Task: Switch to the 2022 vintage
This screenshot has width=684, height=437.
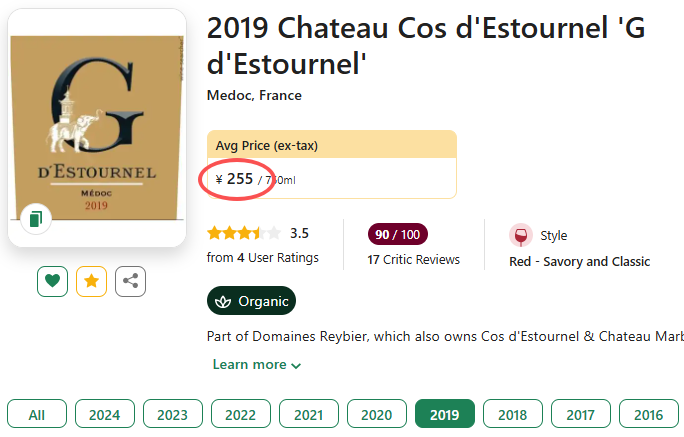Action: pyautogui.click(x=240, y=414)
